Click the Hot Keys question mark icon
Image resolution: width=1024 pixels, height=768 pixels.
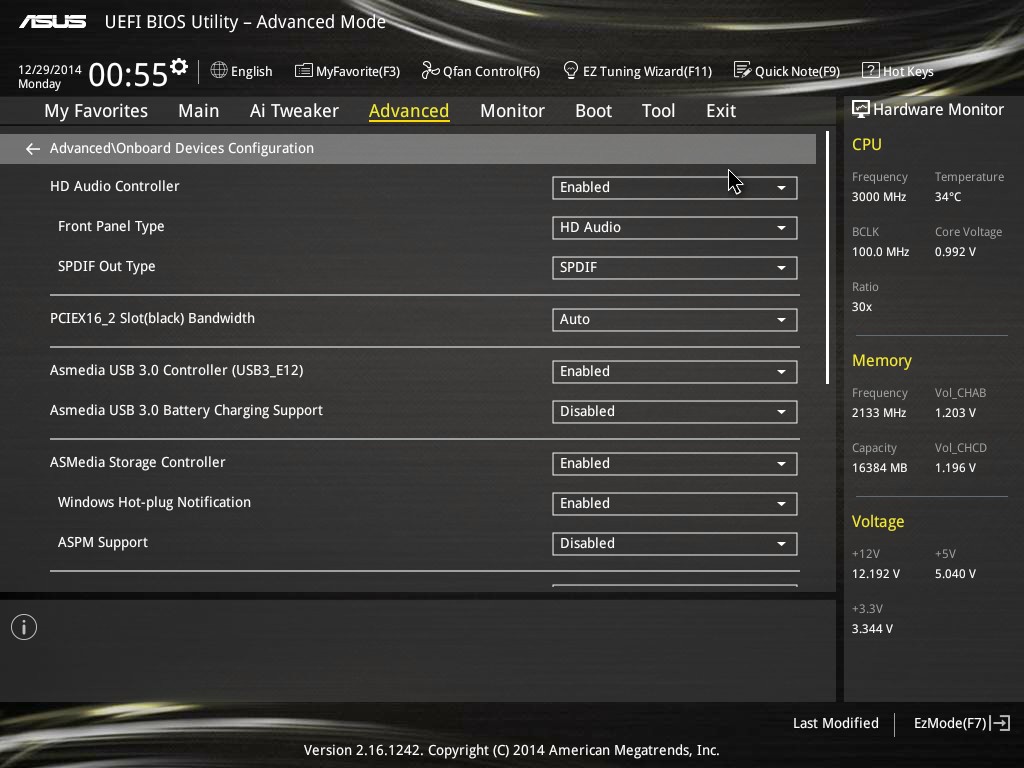click(x=871, y=71)
